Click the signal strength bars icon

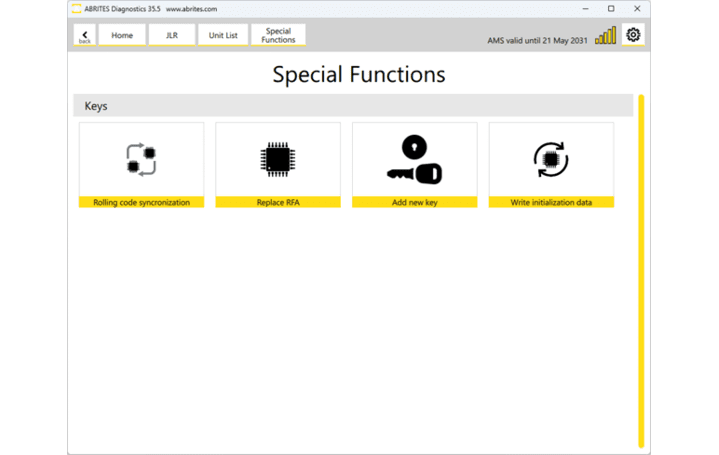605,36
